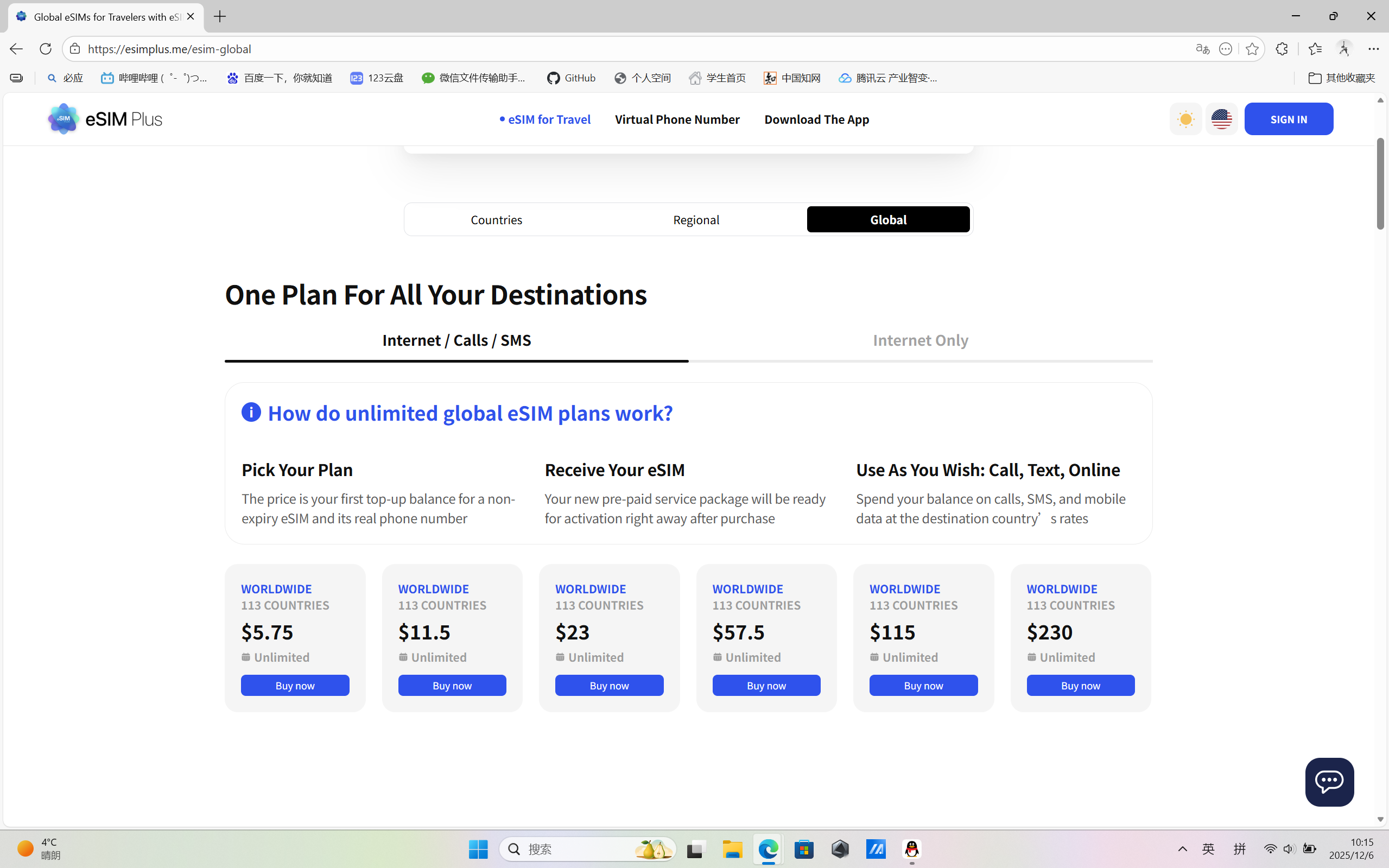Switch to the Internet Only tab

coord(920,340)
